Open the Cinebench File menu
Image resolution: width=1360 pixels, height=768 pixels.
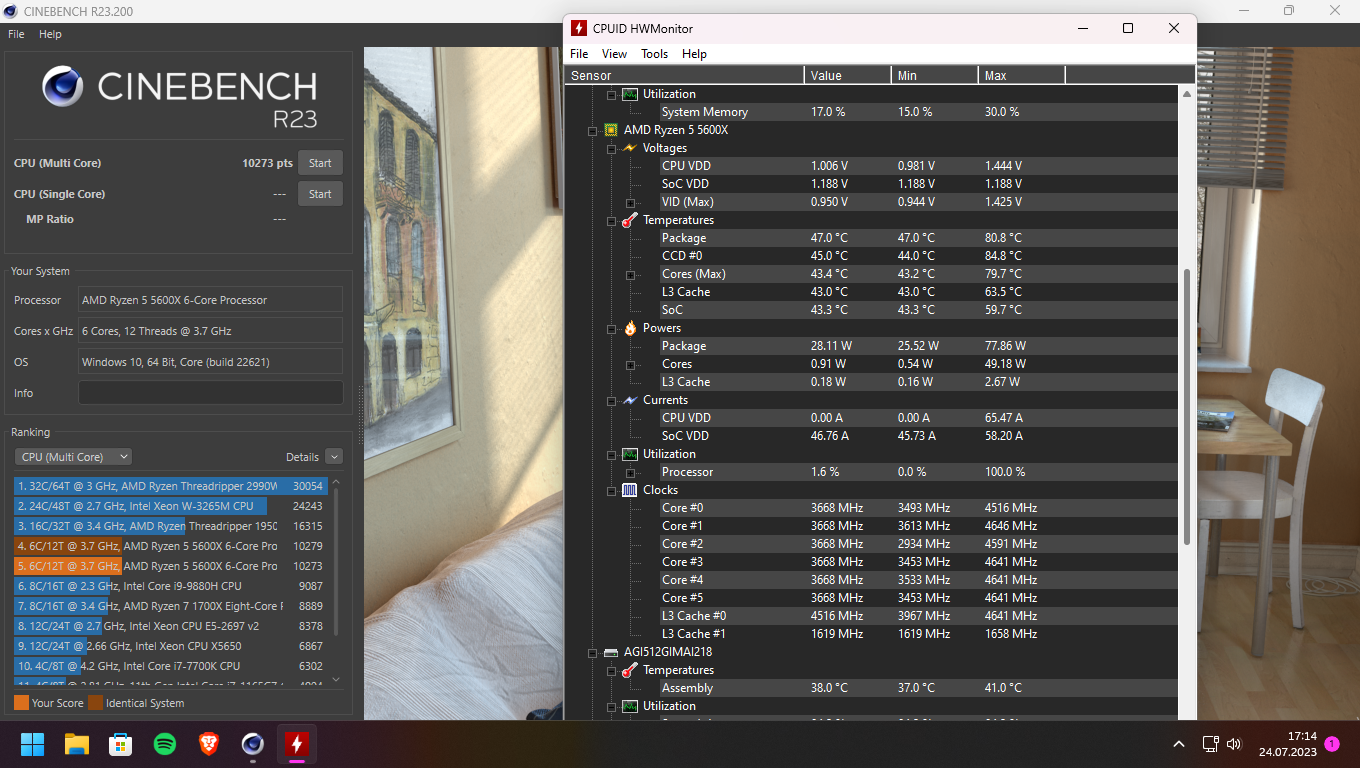click(x=16, y=34)
